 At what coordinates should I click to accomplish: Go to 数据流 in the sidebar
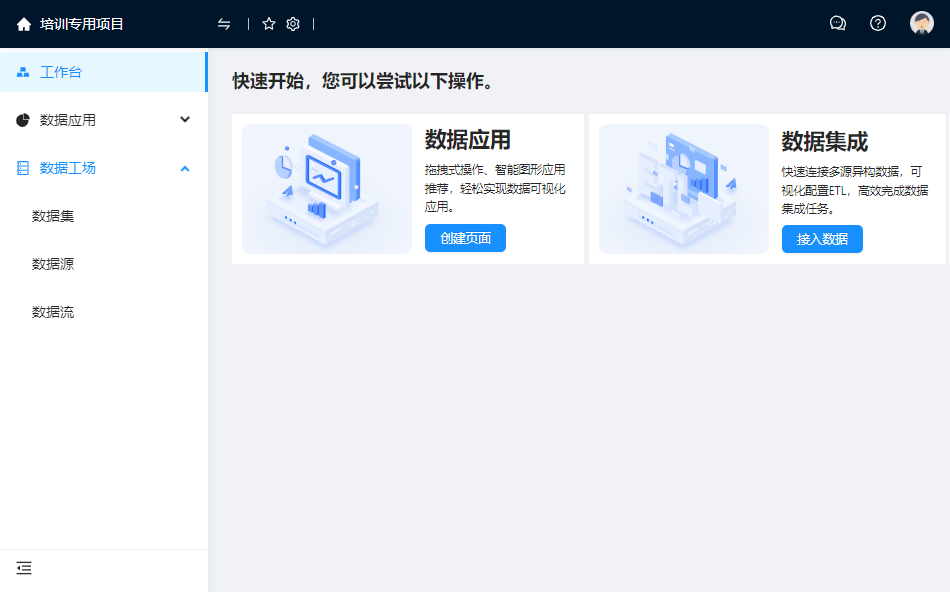coord(53,312)
